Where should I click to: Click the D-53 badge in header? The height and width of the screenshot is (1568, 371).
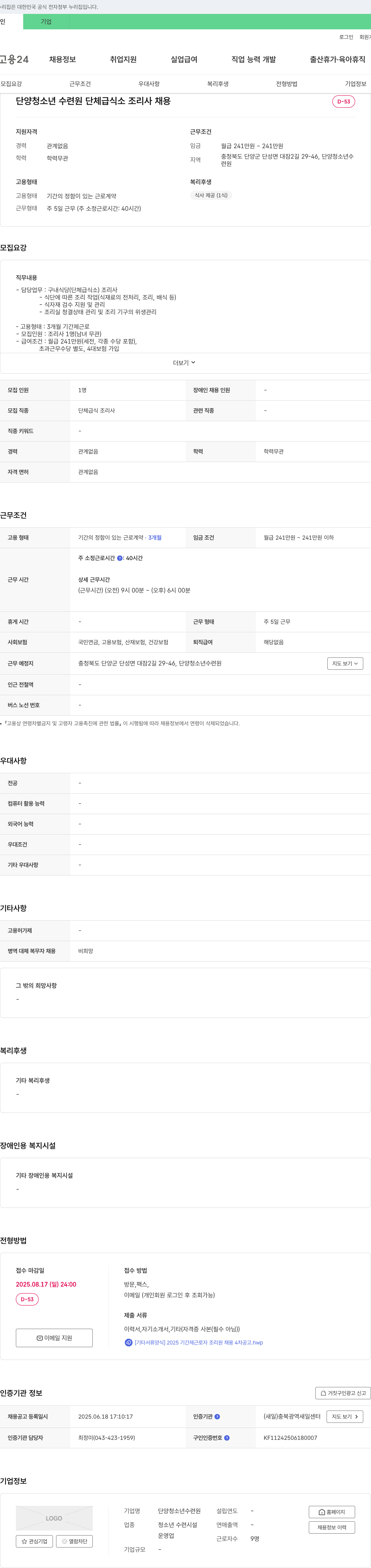(x=344, y=102)
